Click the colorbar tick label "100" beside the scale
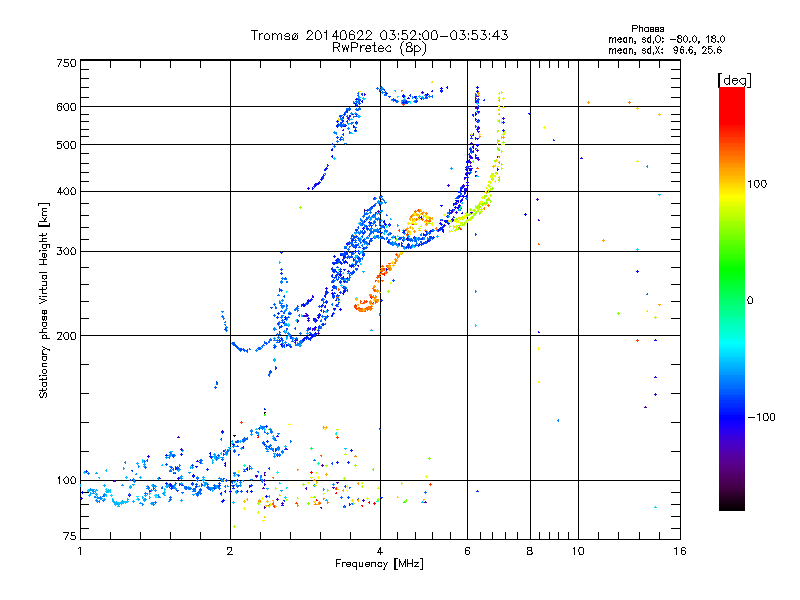 757,184
